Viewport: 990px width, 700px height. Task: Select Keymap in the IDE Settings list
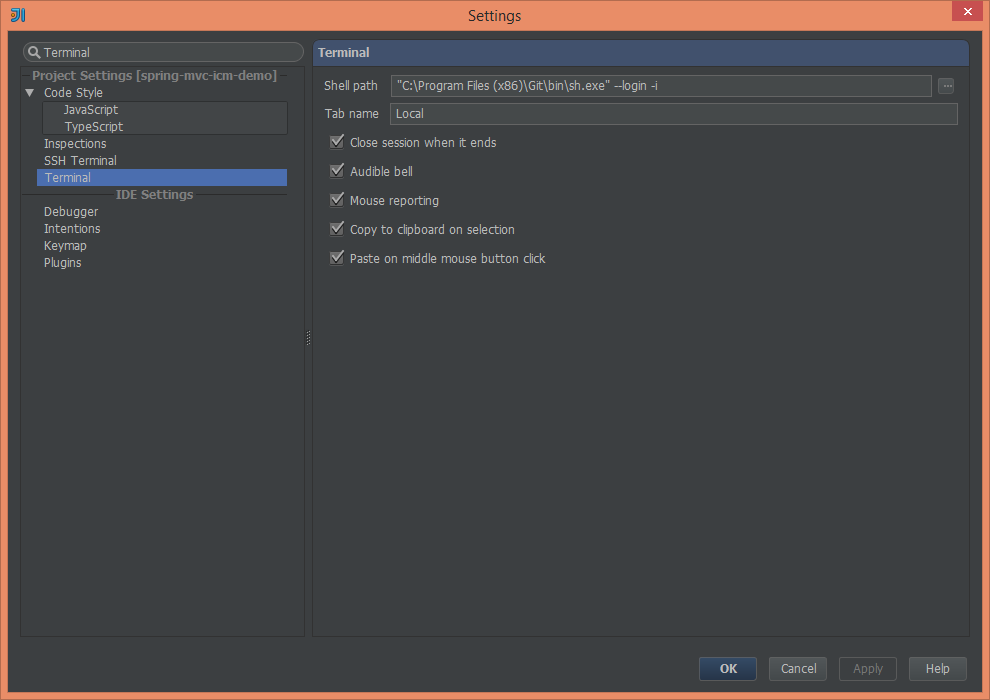click(65, 245)
